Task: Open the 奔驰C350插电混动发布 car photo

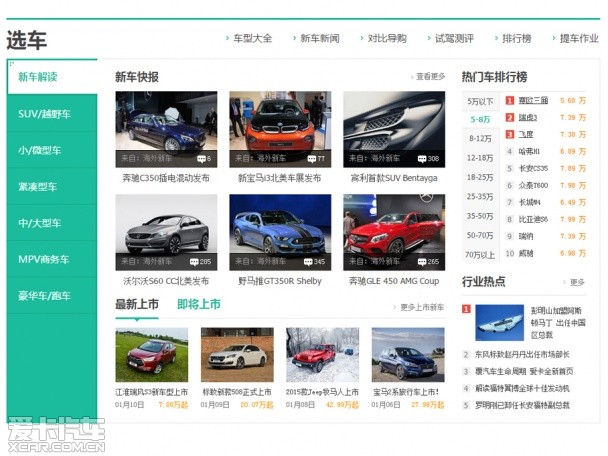Action: [x=166, y=130]
